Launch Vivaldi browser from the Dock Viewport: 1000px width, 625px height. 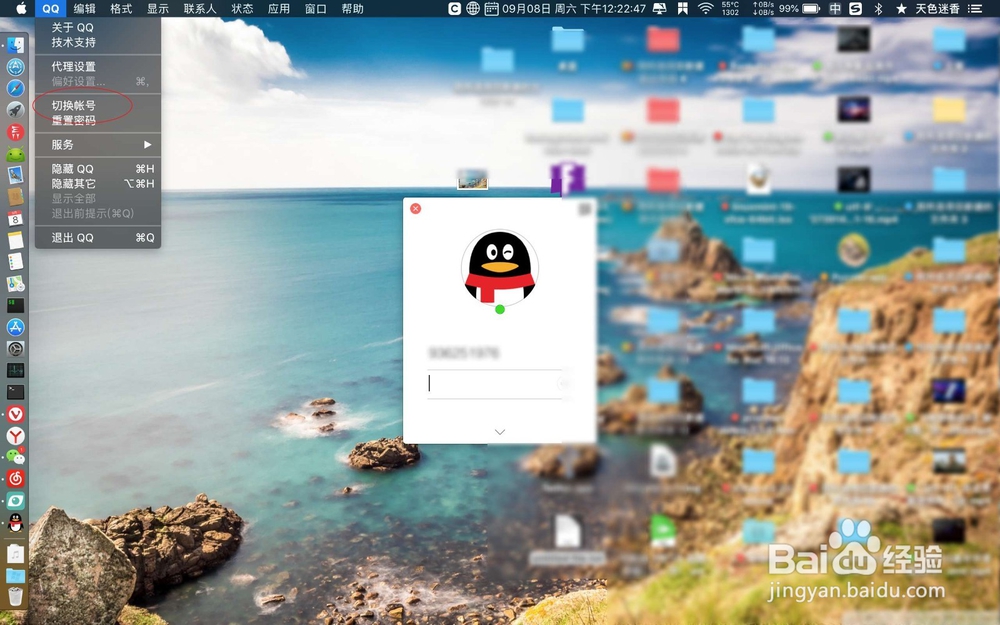[x=15, y=414]
